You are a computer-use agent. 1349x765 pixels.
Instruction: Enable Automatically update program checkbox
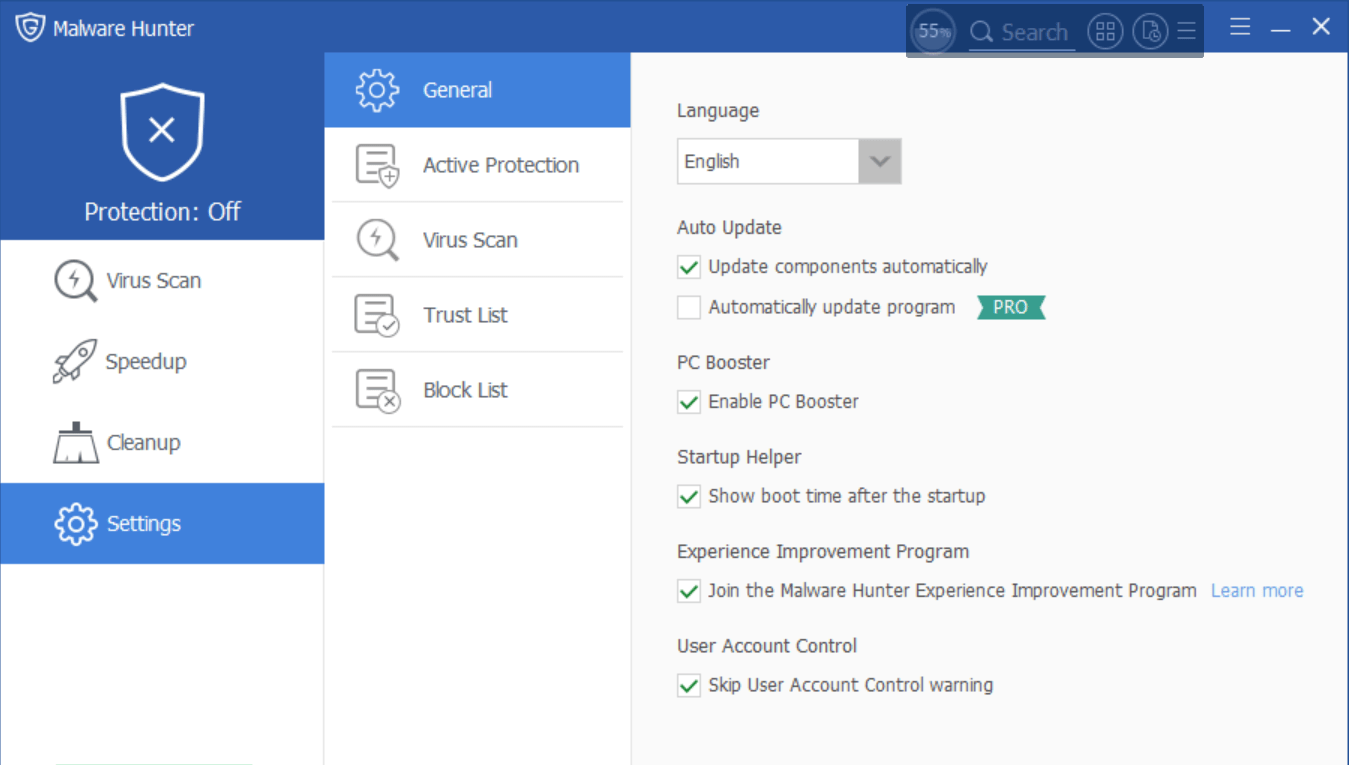point(689,308)
